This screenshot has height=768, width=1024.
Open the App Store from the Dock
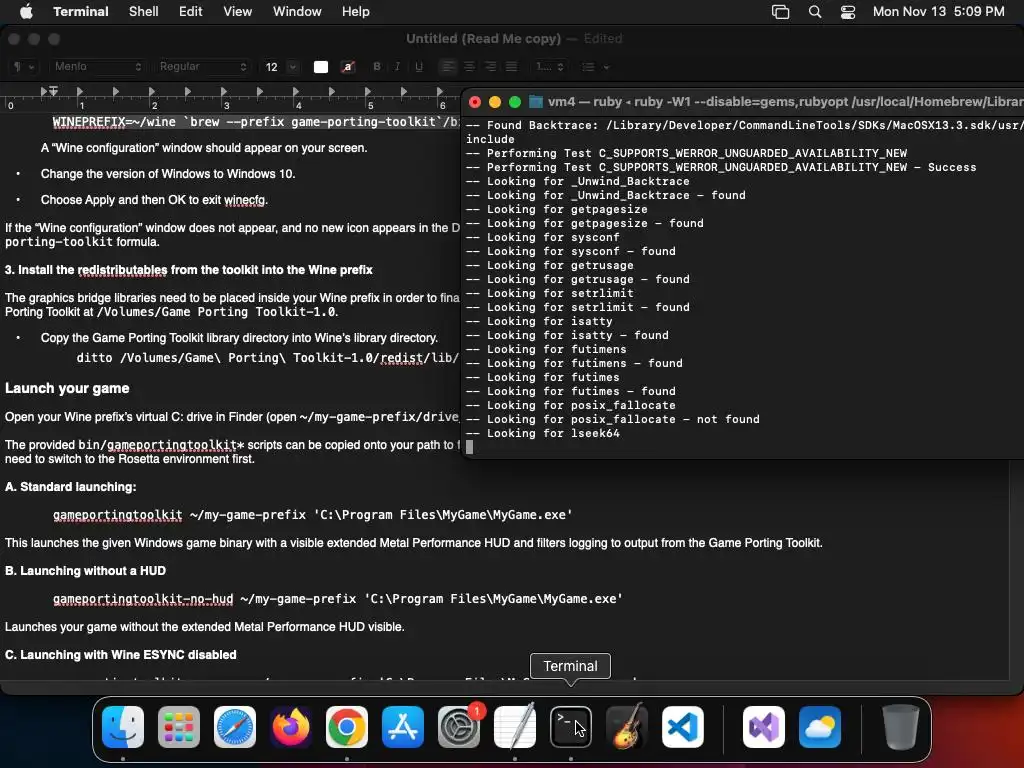(x=402, y=727)
